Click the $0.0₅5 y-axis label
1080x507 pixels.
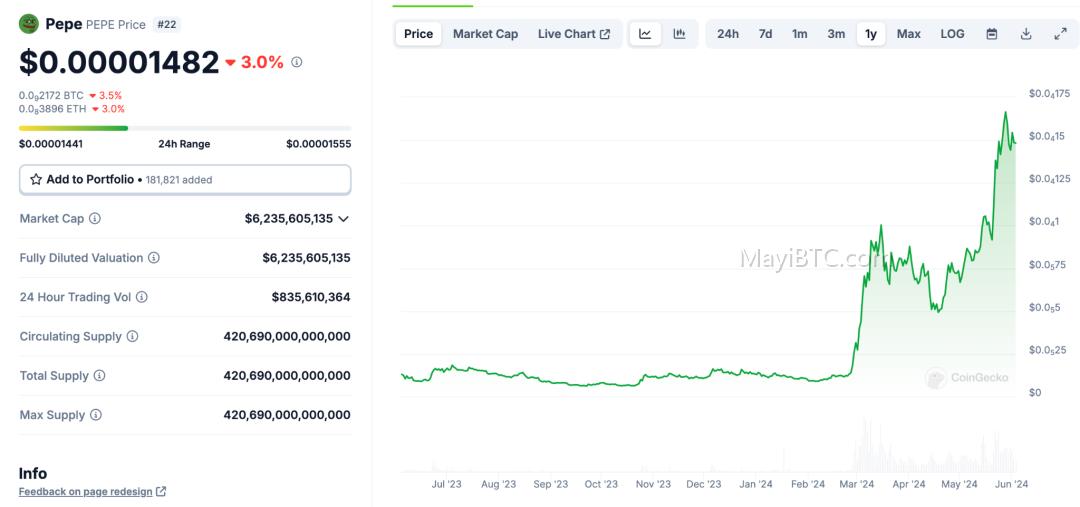click(x=1045, y=307)
